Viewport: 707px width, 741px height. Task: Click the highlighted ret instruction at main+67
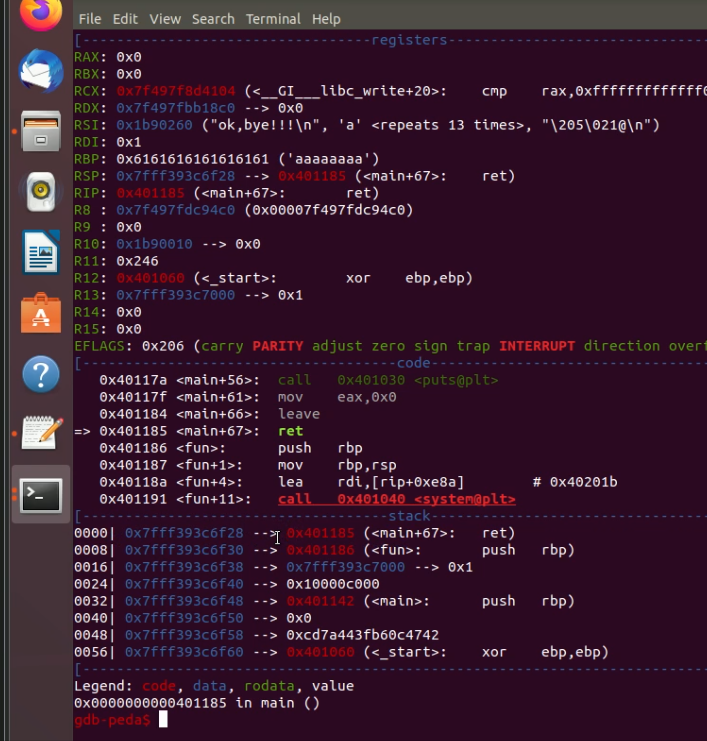[x=290, y=431]
